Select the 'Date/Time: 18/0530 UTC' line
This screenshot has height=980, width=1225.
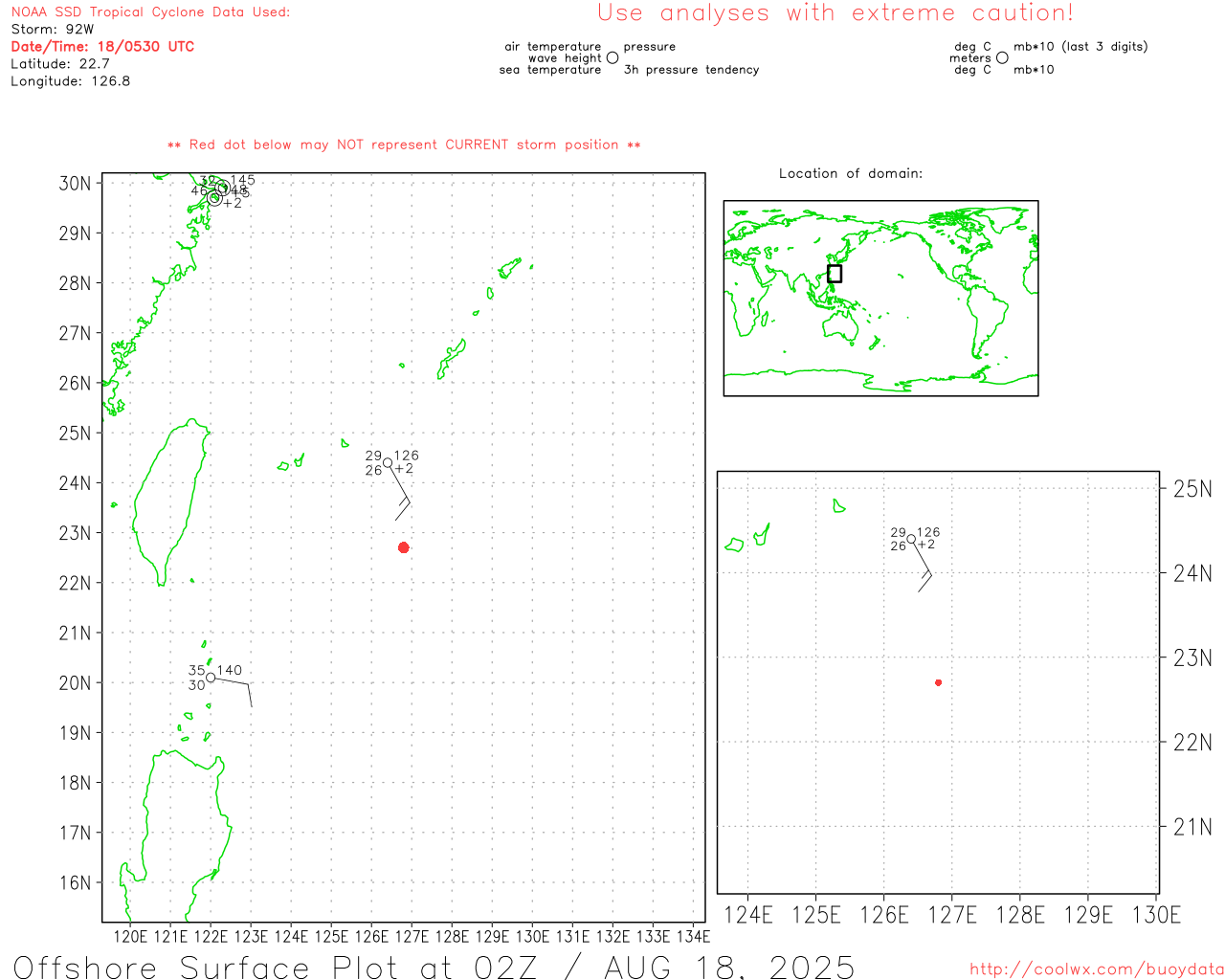tap(102, 47)
